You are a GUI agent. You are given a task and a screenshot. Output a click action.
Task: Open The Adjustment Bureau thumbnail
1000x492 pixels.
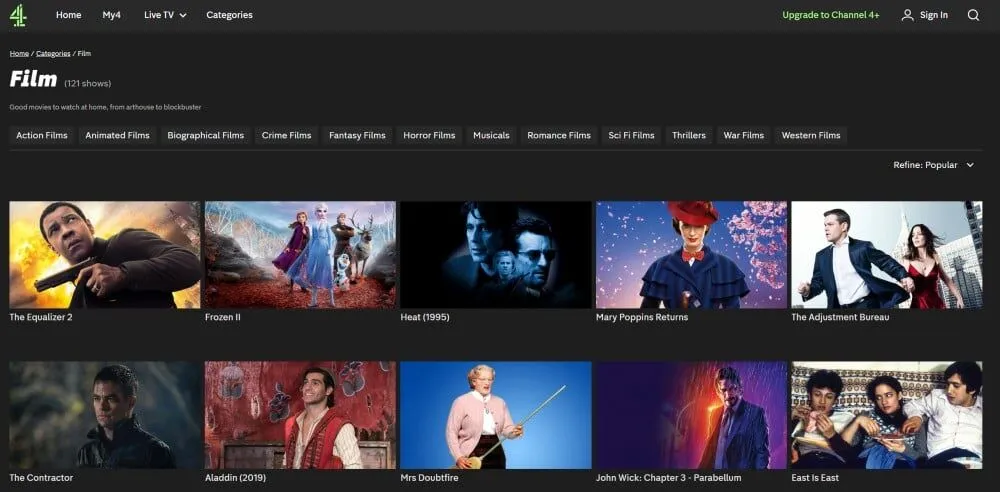pyautogui.click(x=887, y=255)
